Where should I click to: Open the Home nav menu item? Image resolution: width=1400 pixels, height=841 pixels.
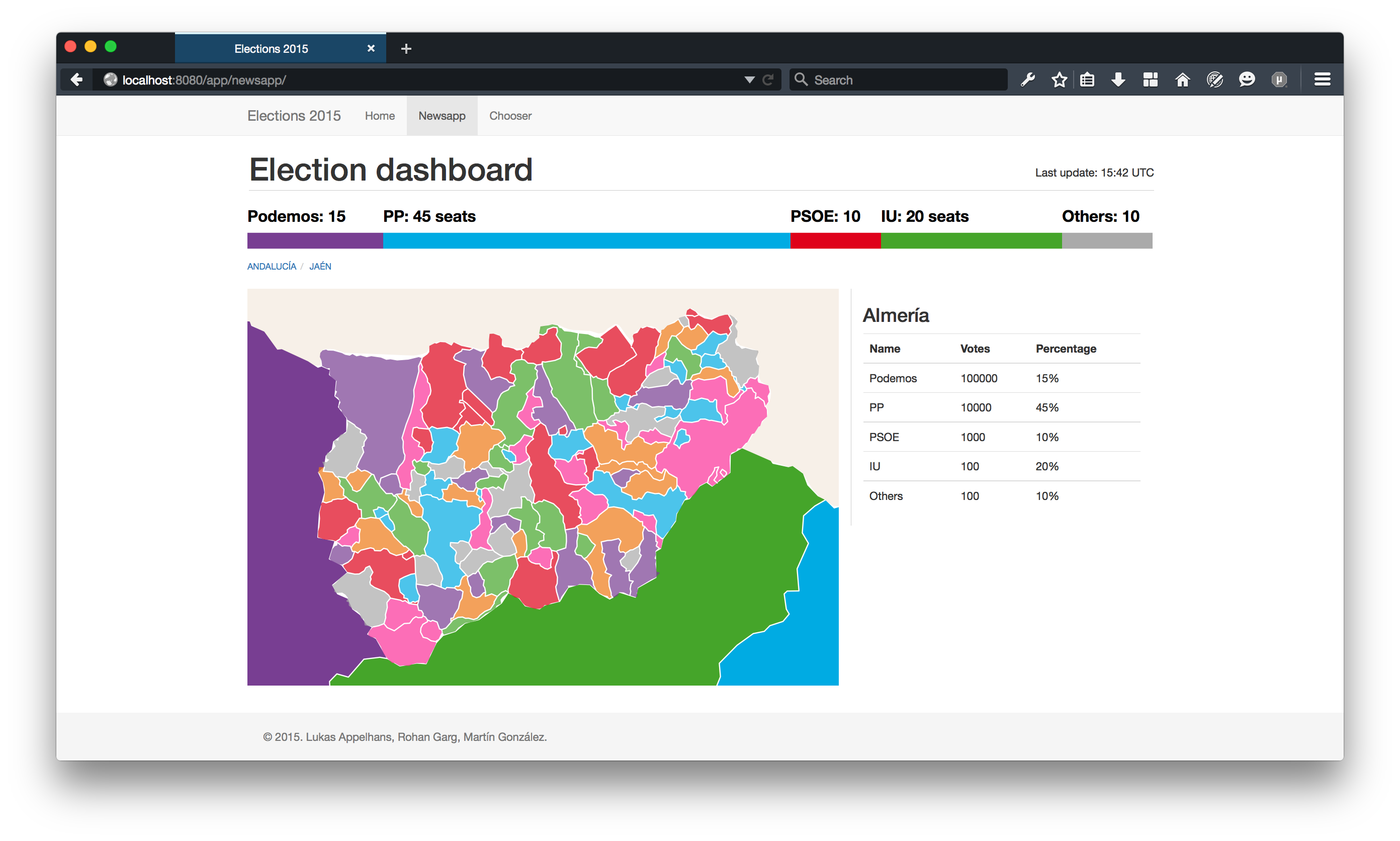point(380,116)
